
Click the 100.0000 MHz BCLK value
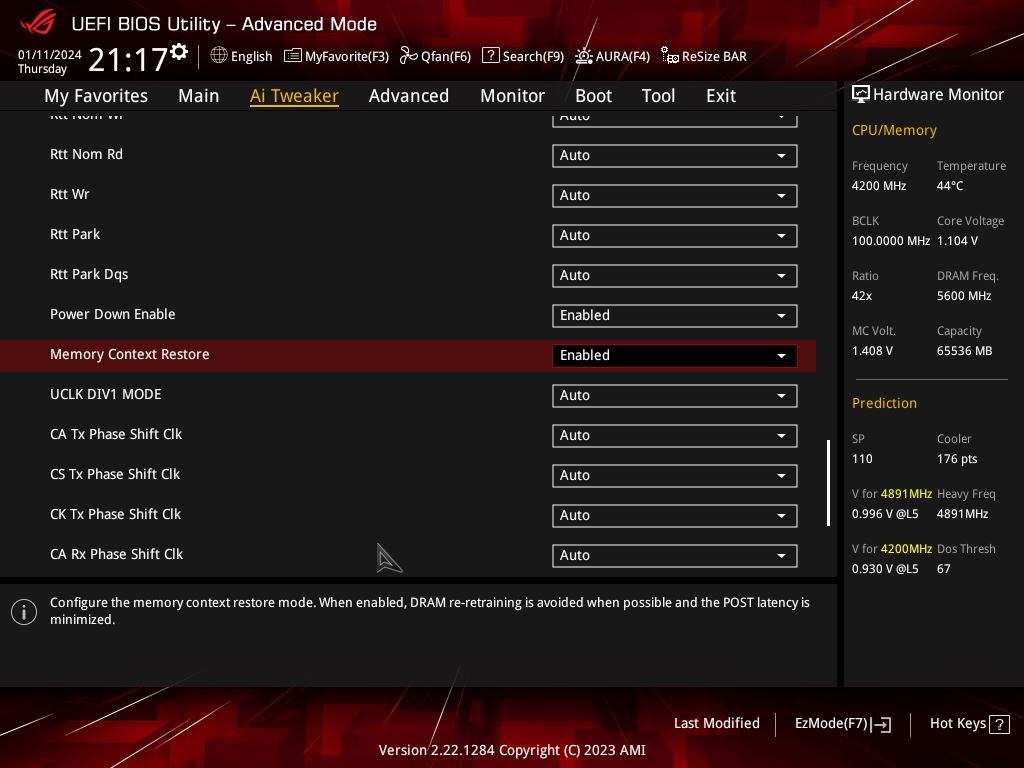891,240
